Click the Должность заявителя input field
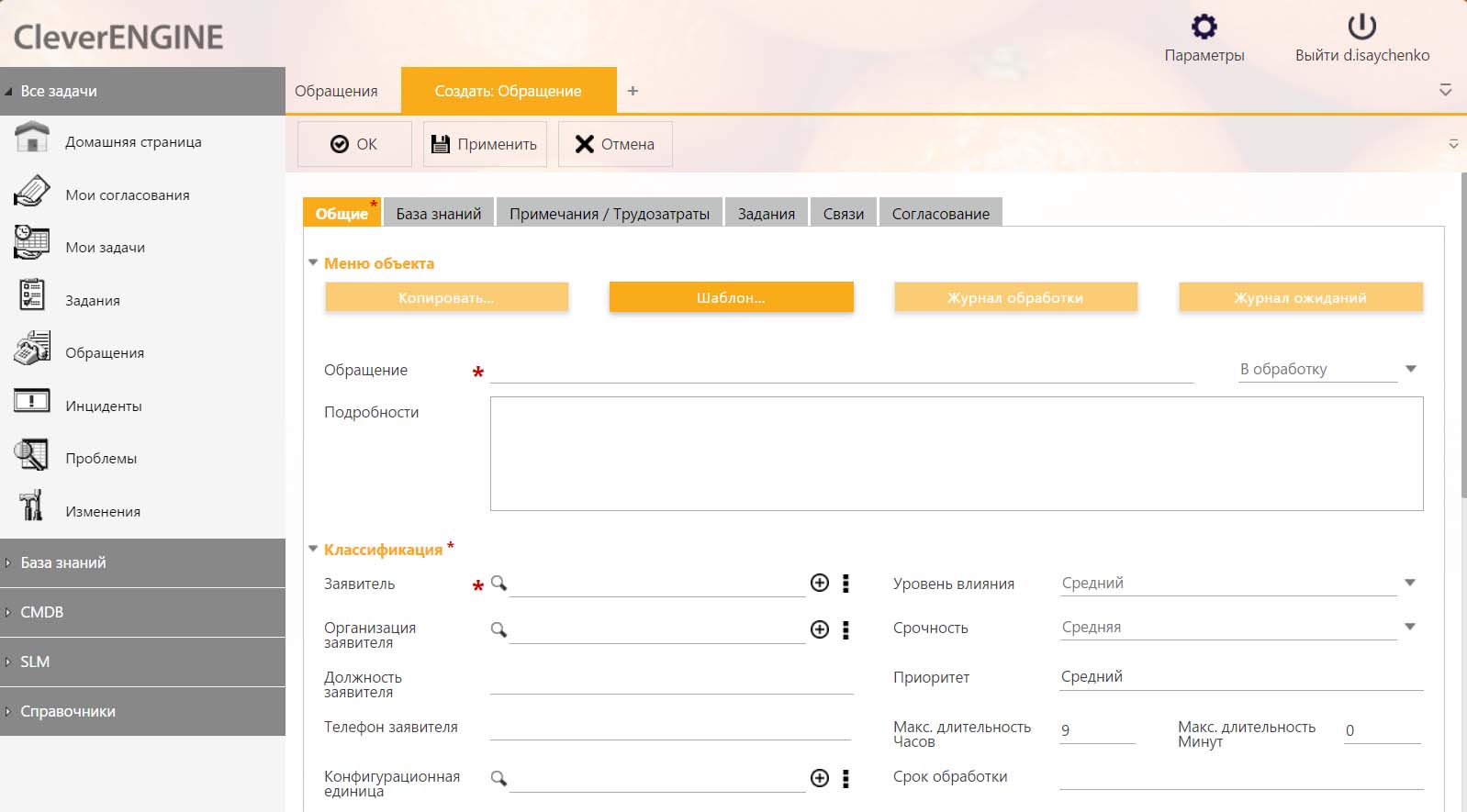 point(672,681)
